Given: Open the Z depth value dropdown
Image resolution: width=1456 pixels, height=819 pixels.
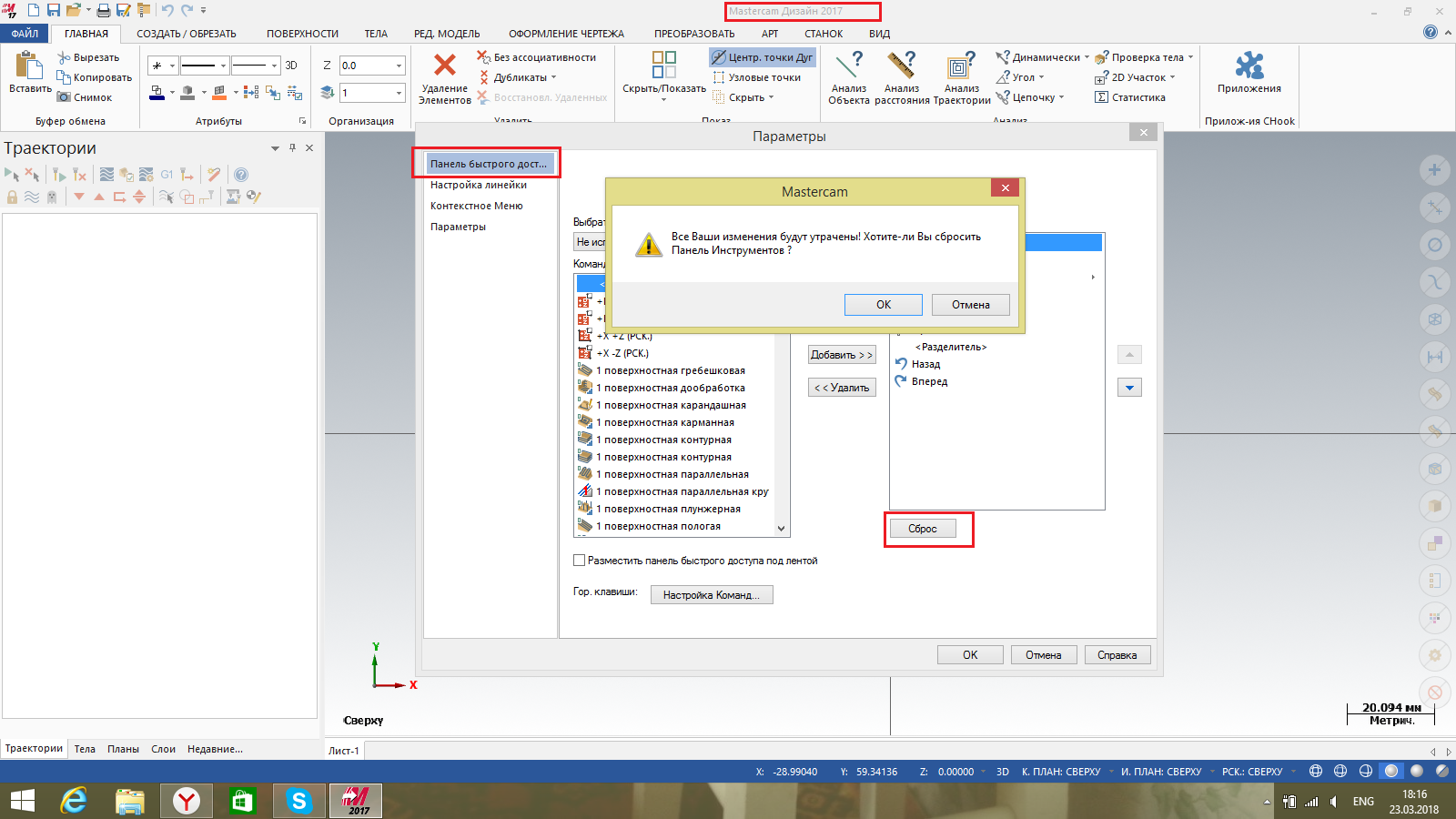Looking at the screenshot, I should tap(399, 66).
